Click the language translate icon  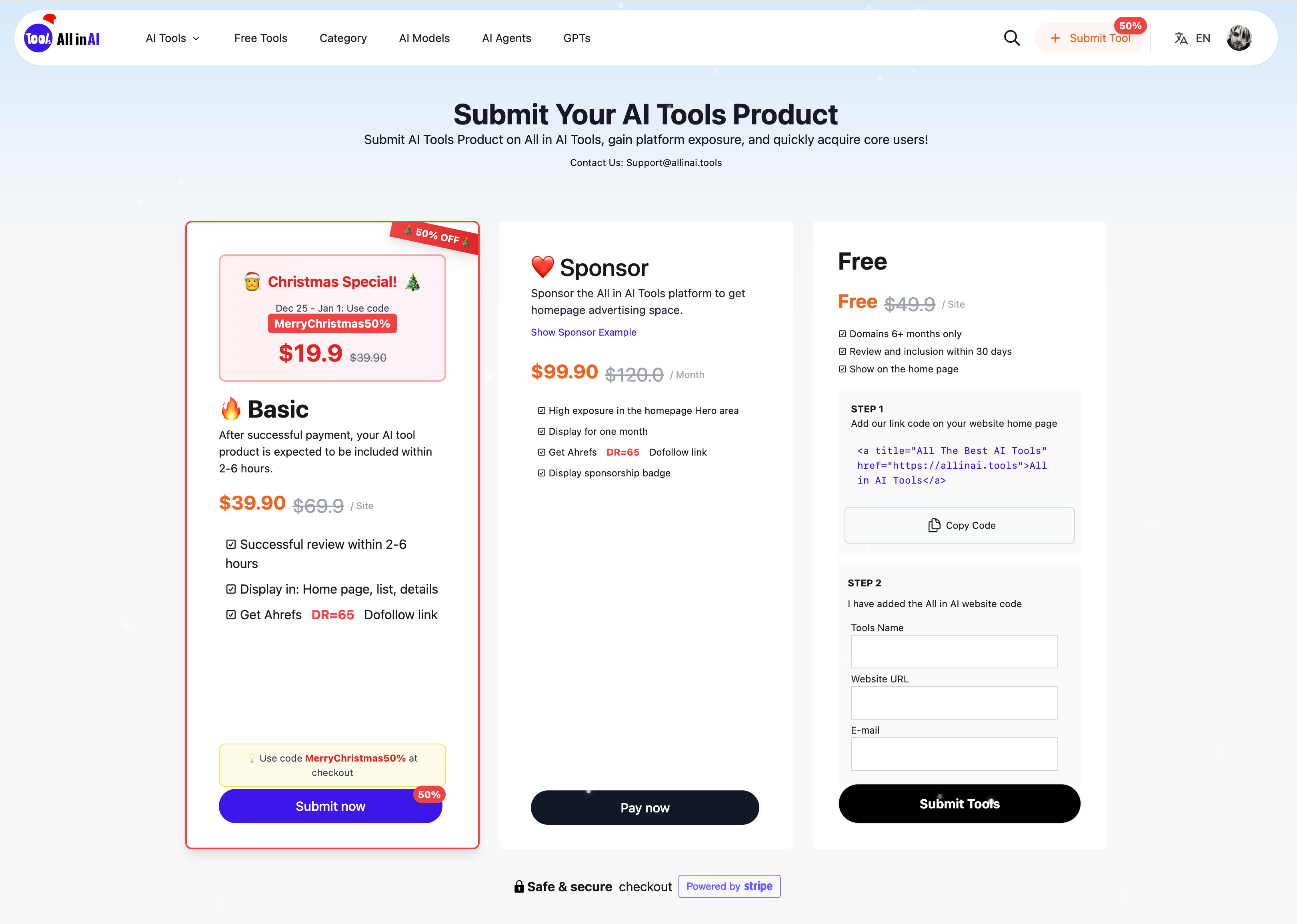point(1181,38)
